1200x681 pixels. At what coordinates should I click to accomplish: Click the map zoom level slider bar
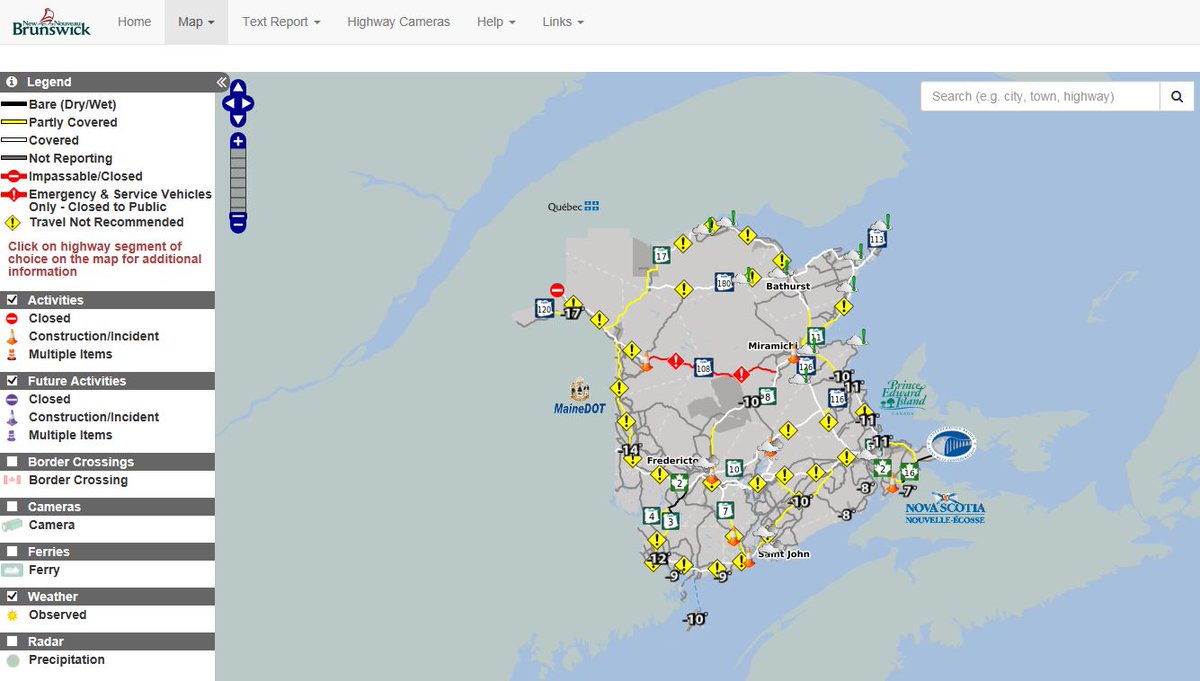click(x=238, y=181)
